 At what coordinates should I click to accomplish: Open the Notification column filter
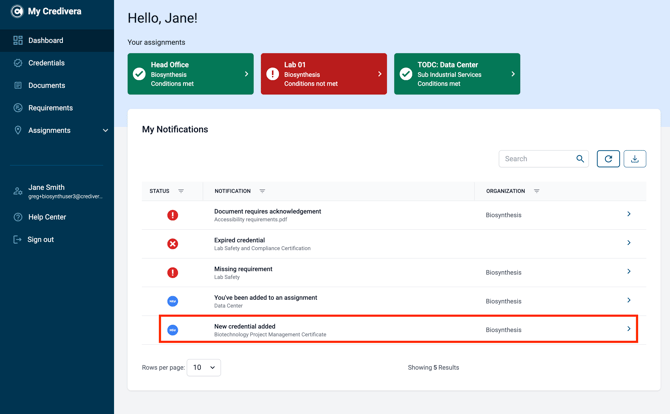click(x=262, y=191)
